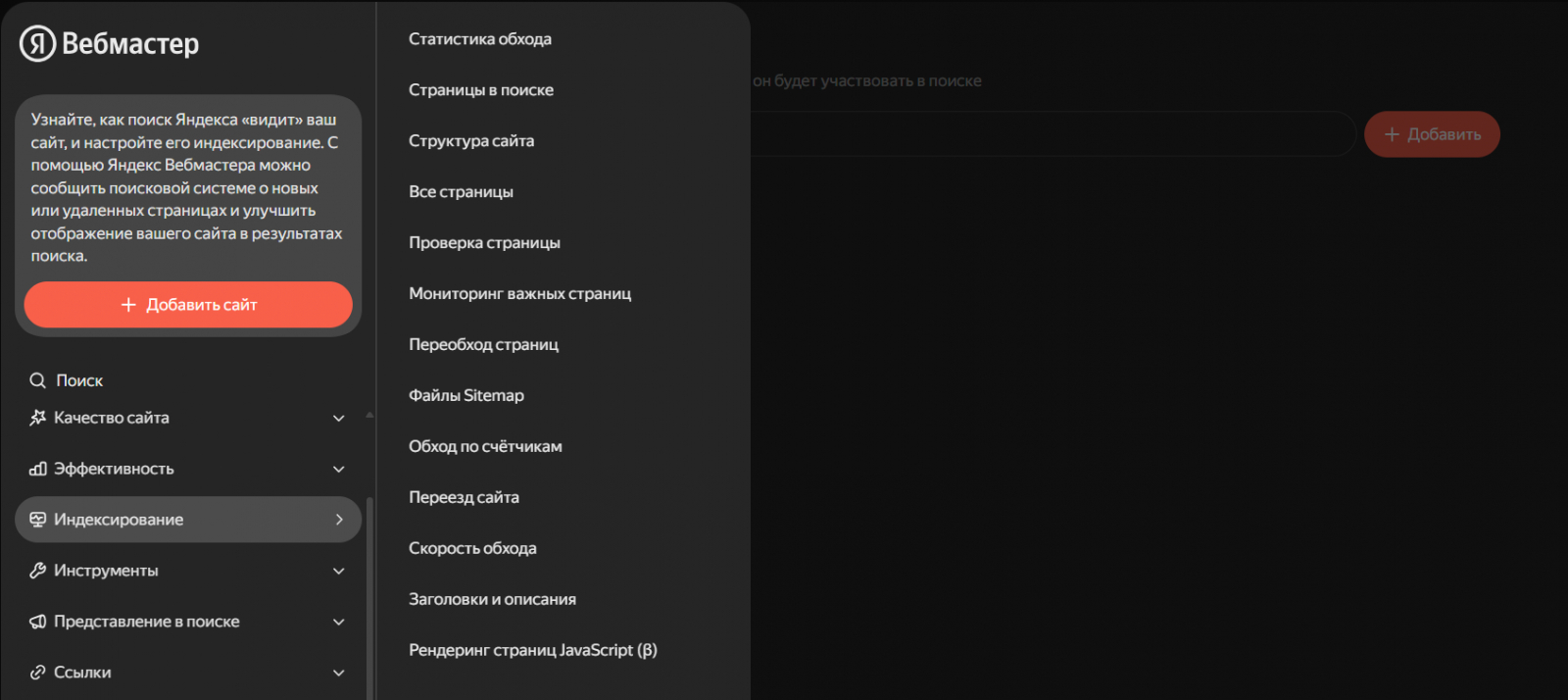The height and width of the screenshot is (700, 1568).
Task: Expand the Инструменты section chevron
Action: 339,572
